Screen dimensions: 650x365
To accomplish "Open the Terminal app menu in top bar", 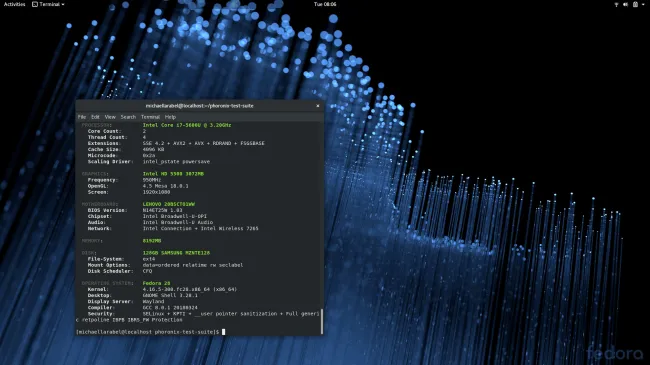I will 48,4.
